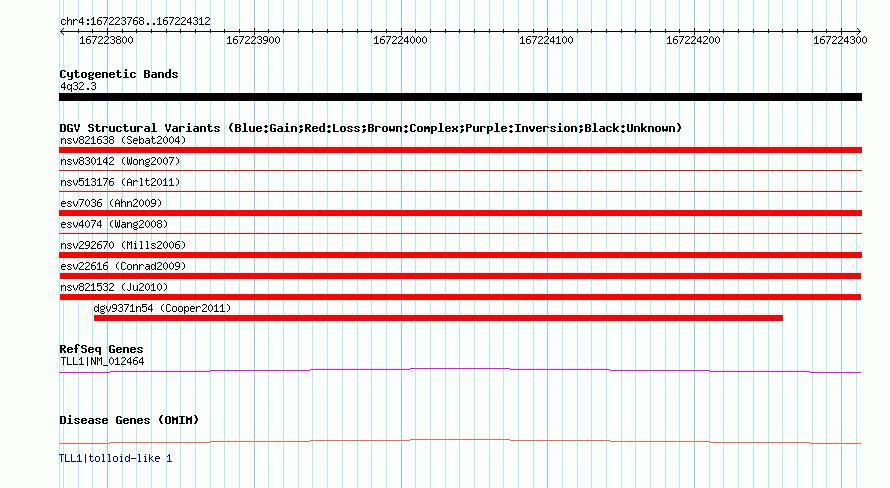
Task: Open variant nsv821638 (Sebat2004) label
Action: [123, 140]
